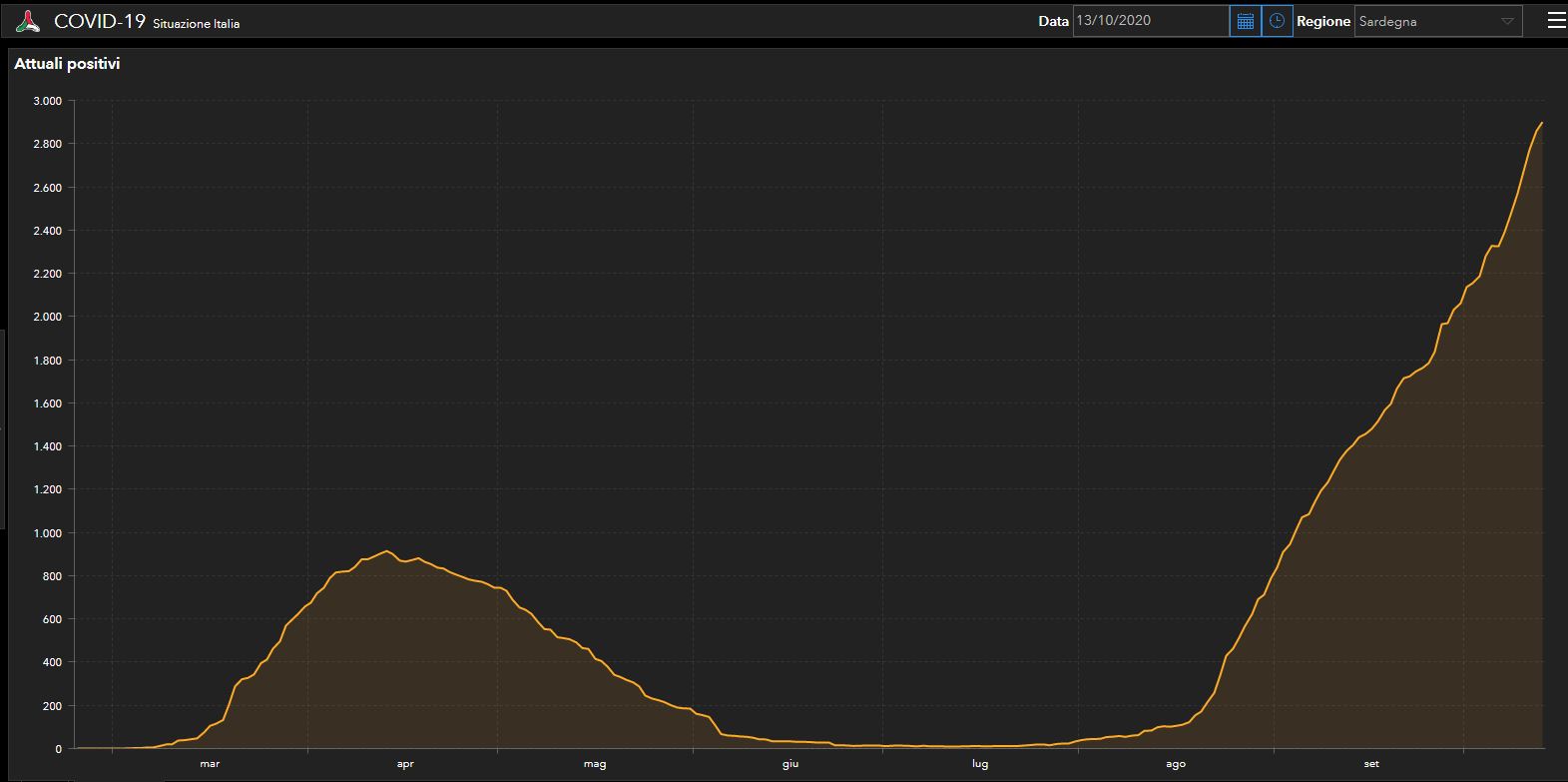Click the mar label on the time axis
Viewport: 1568px width, 782px height.
(210, 764)
